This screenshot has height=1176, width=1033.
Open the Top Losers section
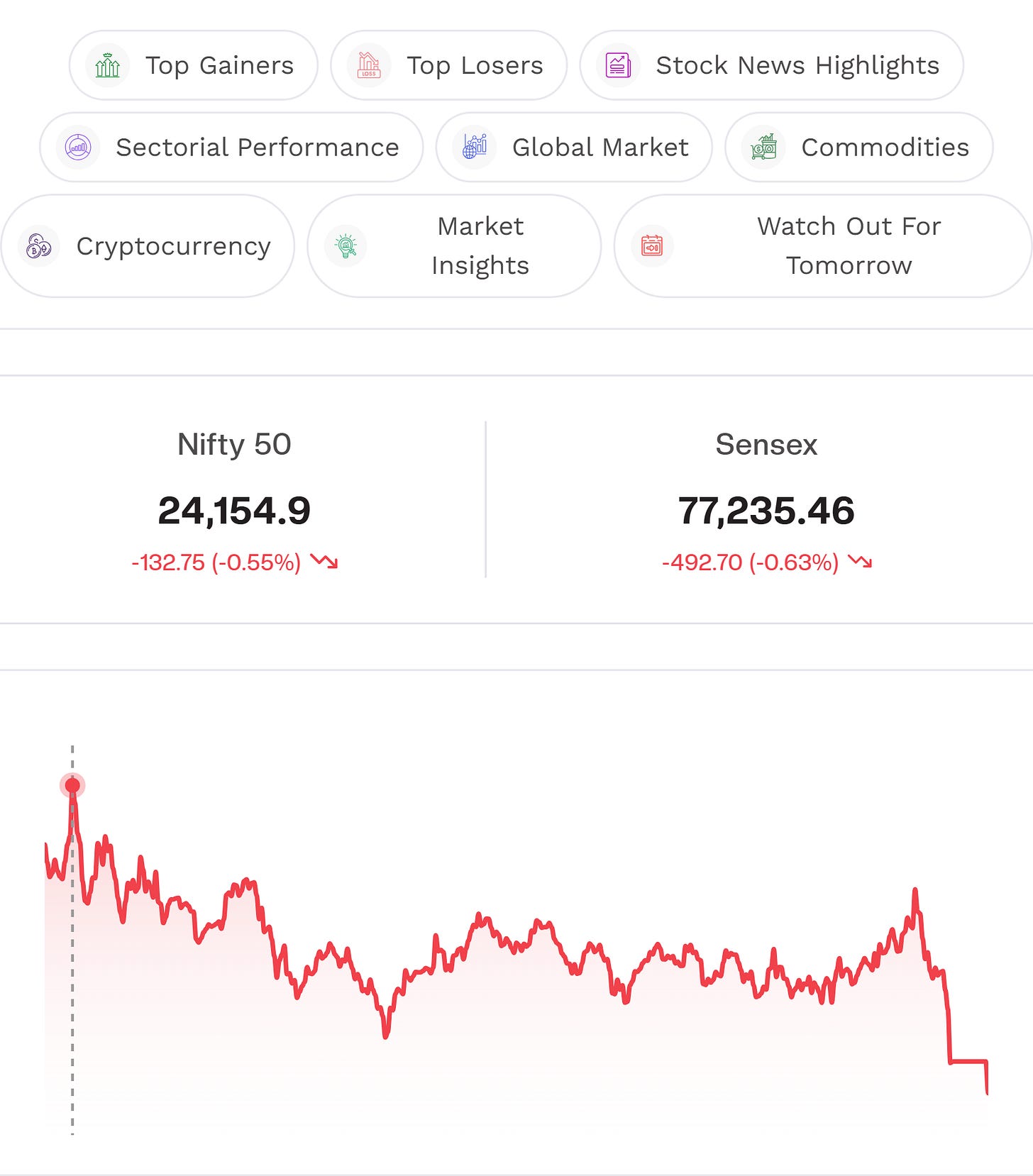point(449,65)
